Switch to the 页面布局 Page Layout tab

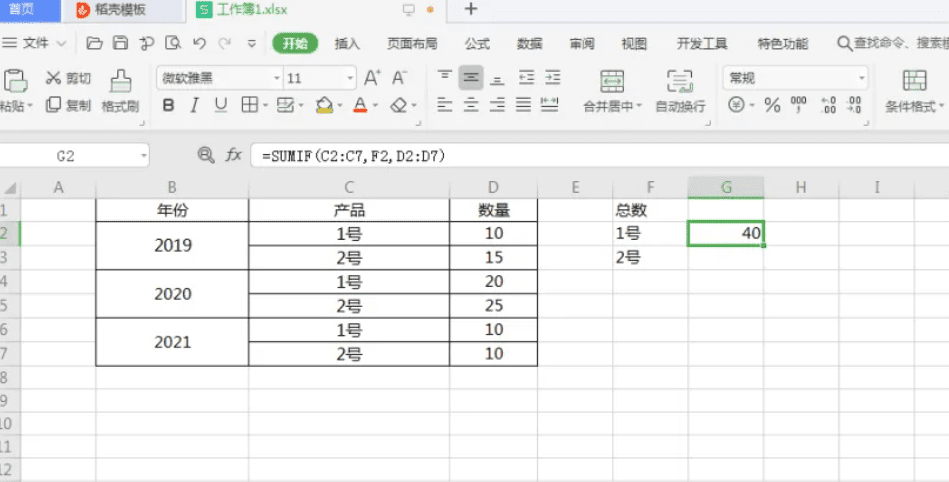coord(412,44)
